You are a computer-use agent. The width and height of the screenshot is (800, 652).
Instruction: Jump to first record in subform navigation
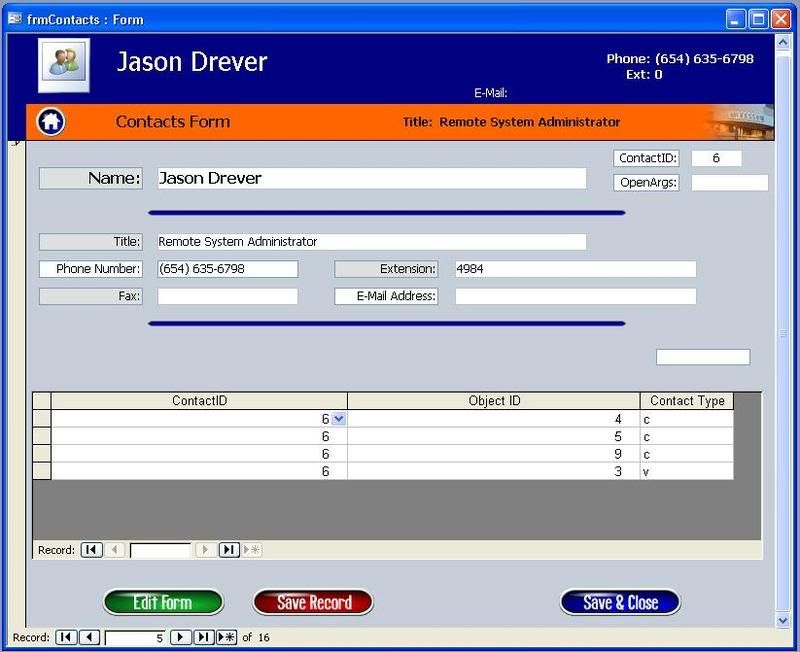tap(92, 549)
